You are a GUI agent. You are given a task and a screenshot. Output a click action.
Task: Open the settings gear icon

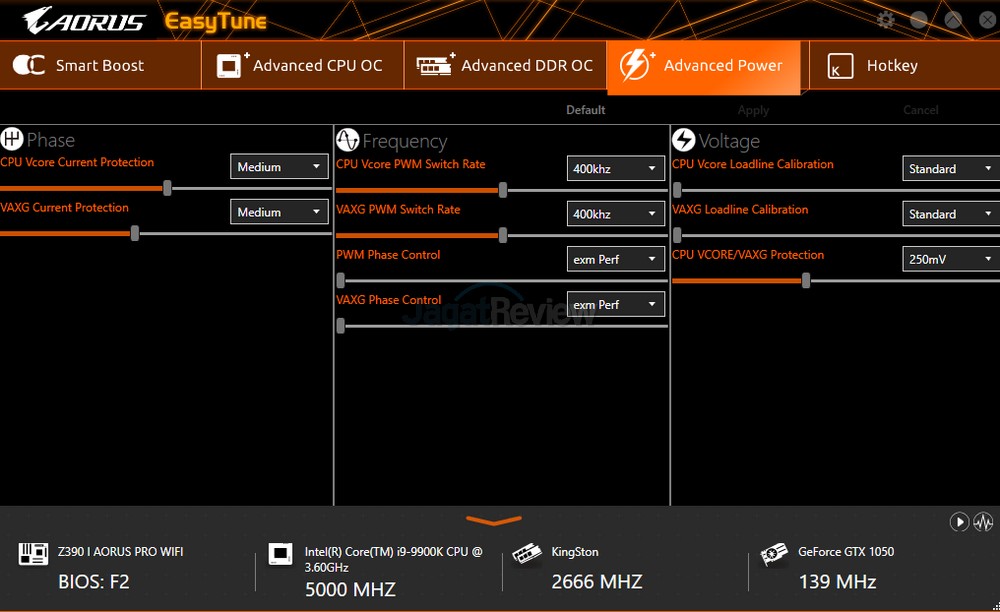[x=885, y=20]
